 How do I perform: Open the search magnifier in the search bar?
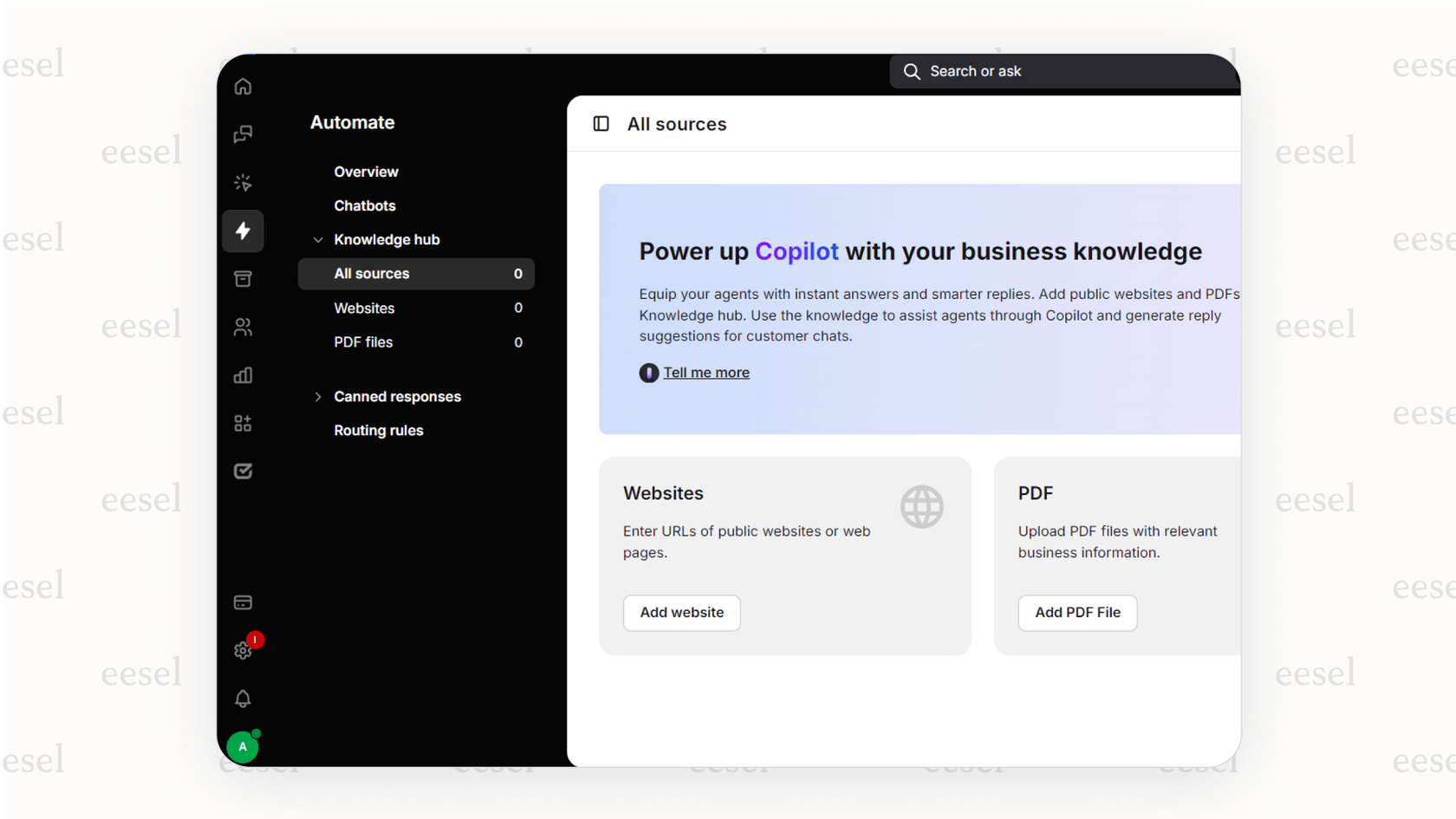click(x=912, y=71)
